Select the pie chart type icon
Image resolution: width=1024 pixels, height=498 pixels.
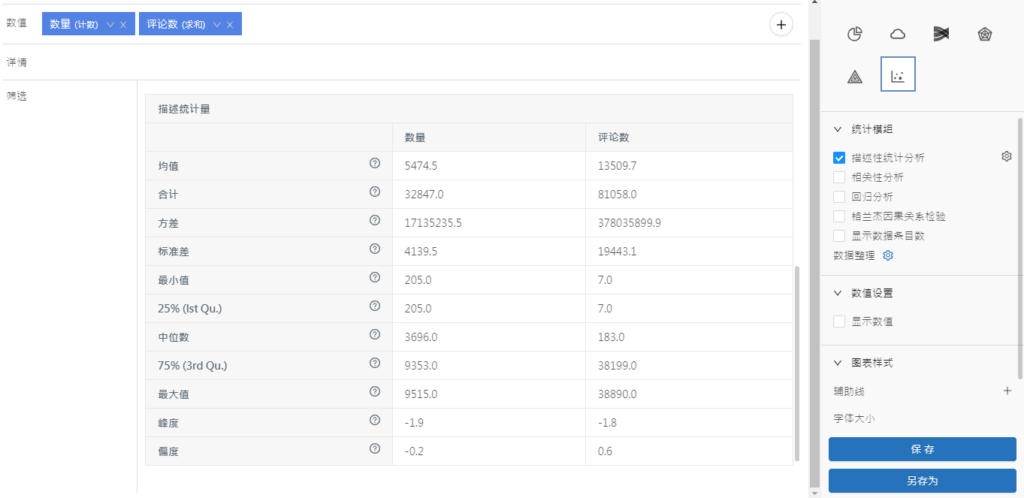(x=855, y=34)
